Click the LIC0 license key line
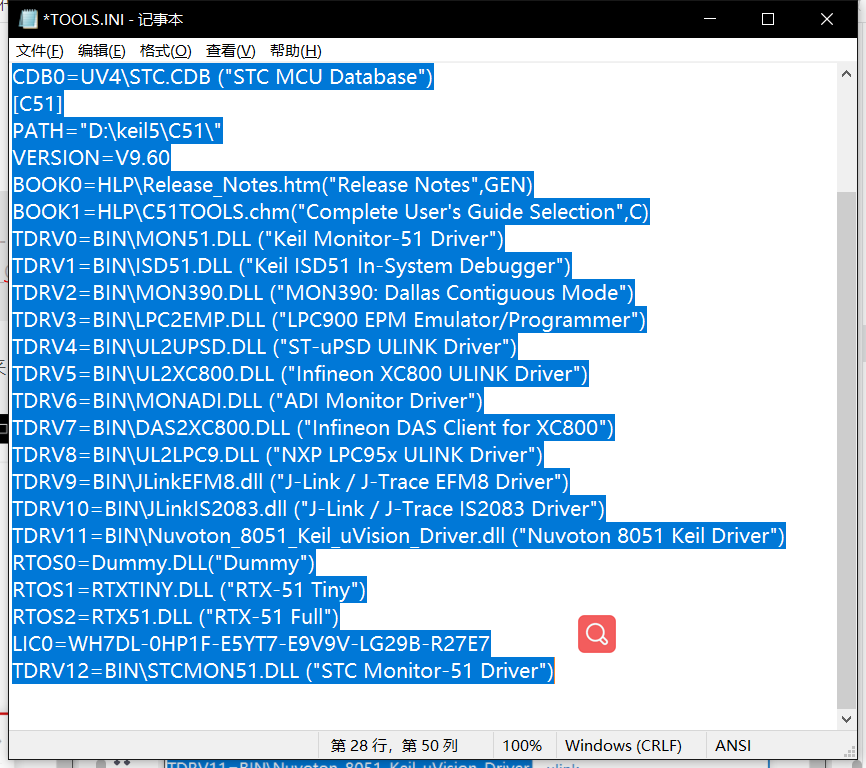Viewport: 866px width, 768px height. pyautogui.click(x=250, y=643)
